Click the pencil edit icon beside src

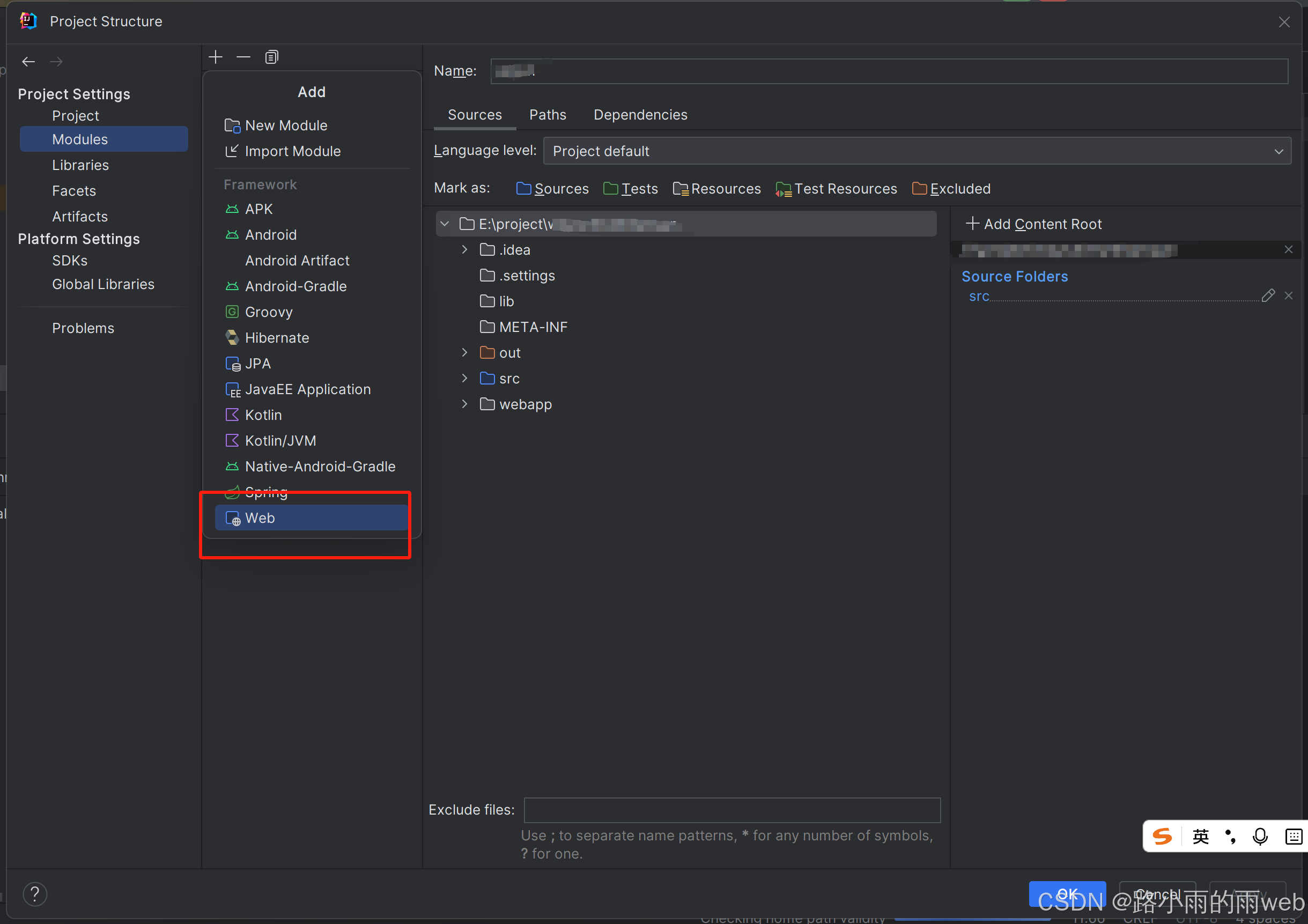[1268, 295]
